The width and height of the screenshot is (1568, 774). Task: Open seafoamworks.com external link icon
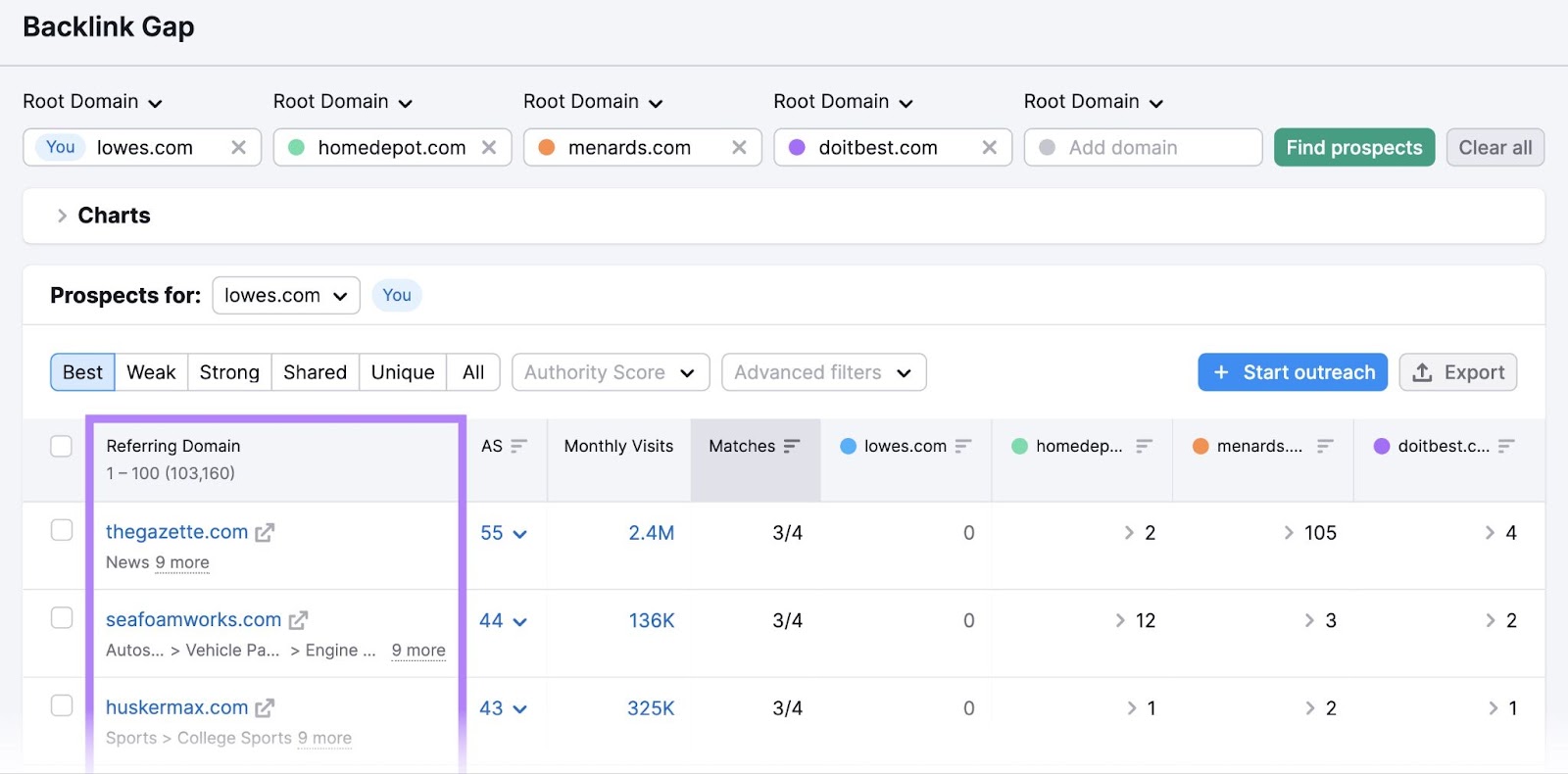298,620
